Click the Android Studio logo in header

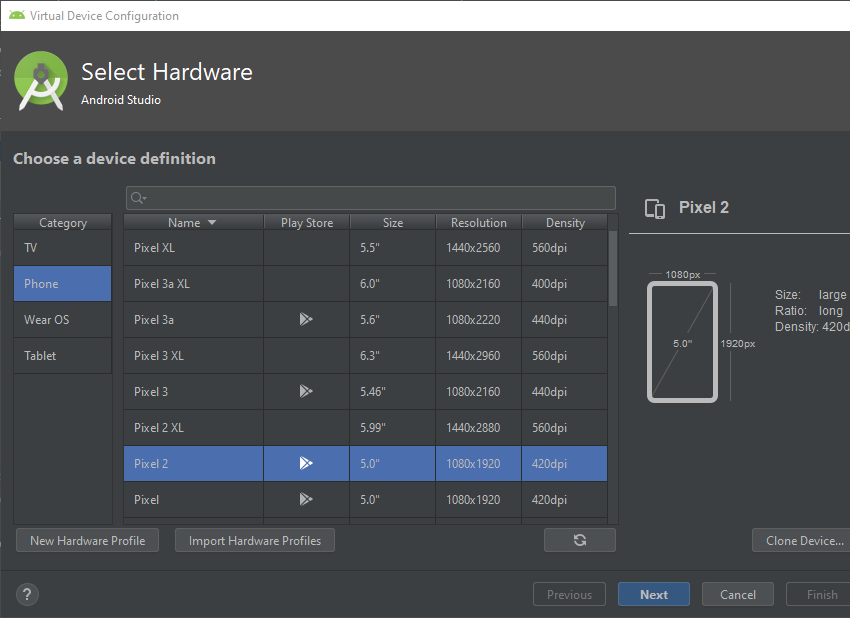[x=41, y=81]
